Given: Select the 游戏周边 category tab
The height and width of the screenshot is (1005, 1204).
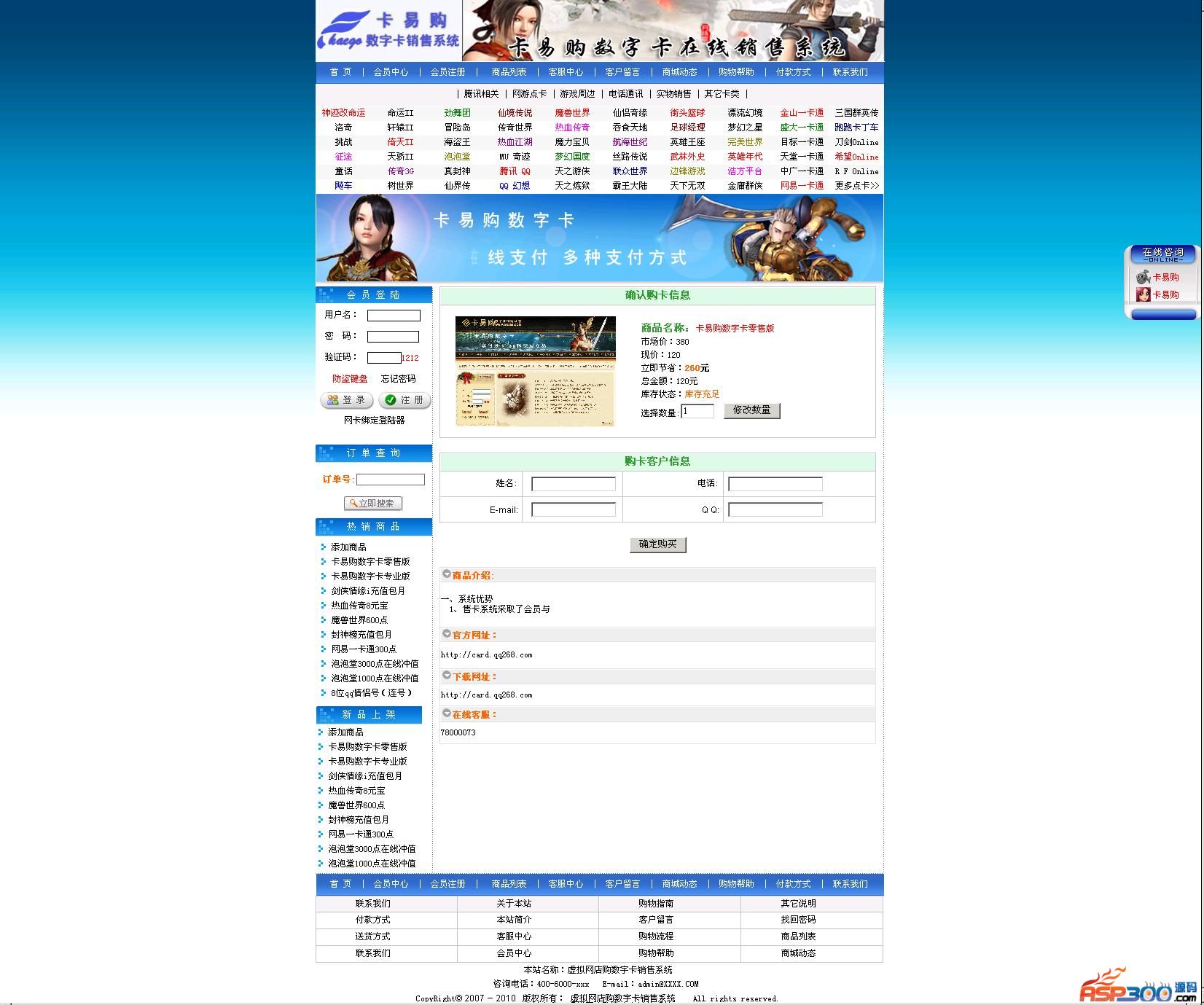Looking at the screenshot, I should click(x=578, y=94).
